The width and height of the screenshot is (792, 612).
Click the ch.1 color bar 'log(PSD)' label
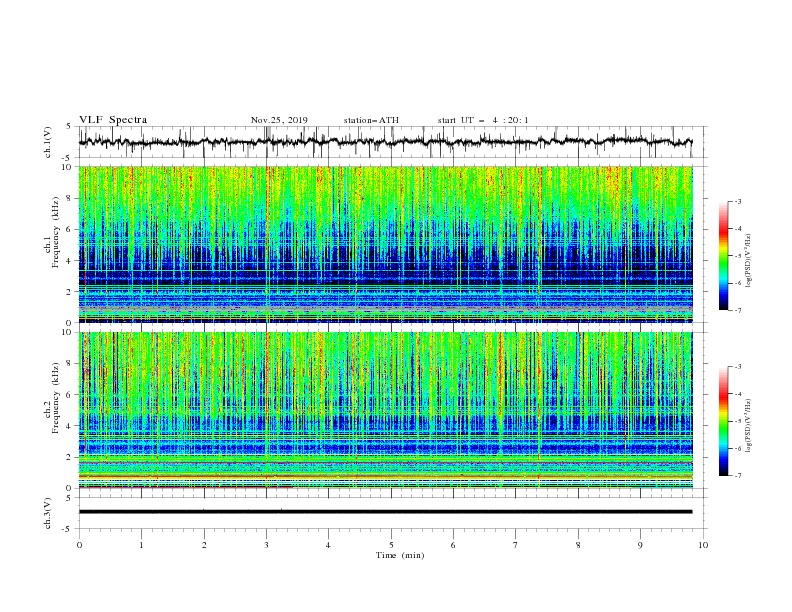coord(749,261)
